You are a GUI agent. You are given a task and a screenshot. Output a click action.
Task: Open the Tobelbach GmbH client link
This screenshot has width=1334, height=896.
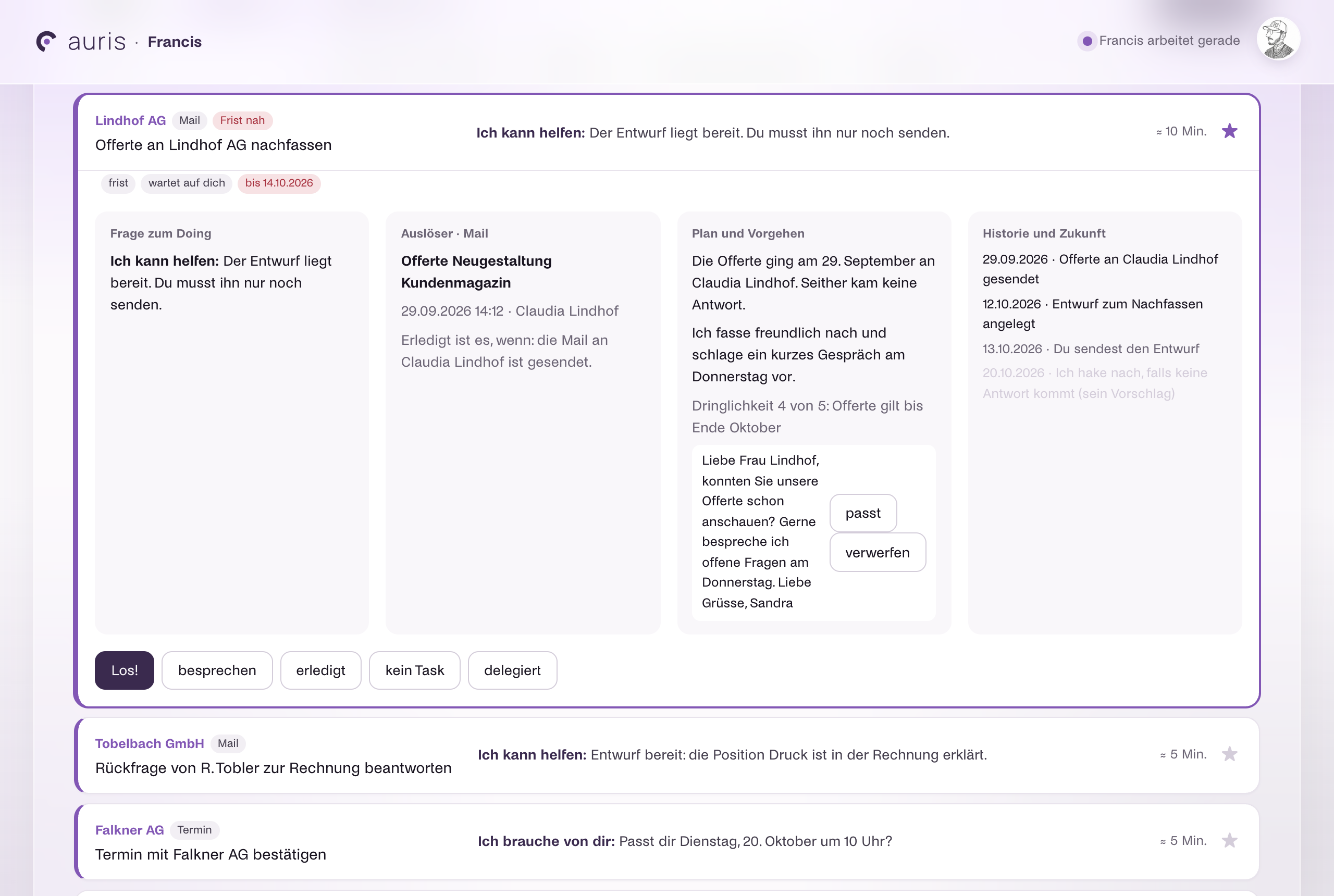[x=150, y=743]
